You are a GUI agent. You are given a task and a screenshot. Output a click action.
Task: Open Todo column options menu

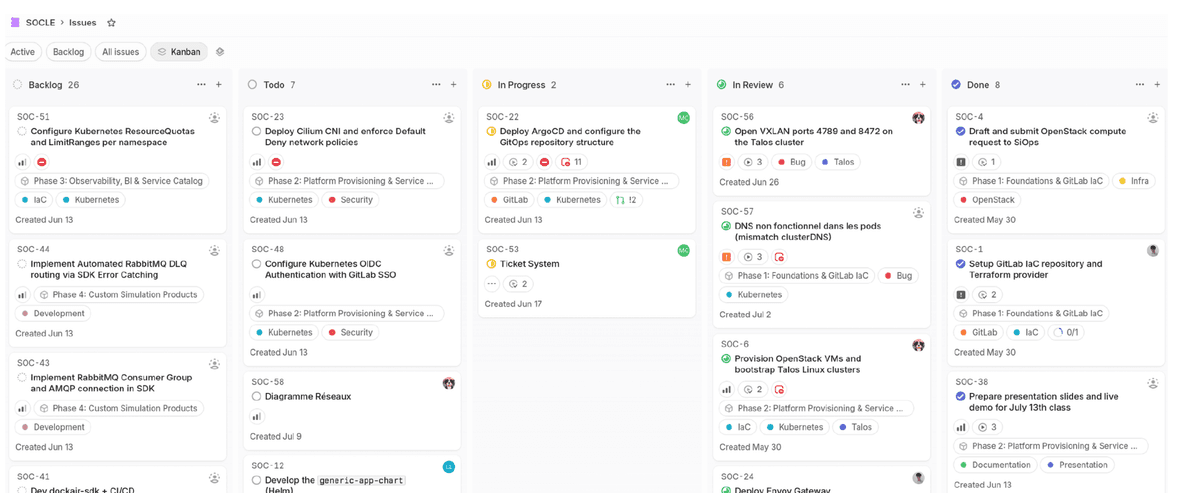436,85
